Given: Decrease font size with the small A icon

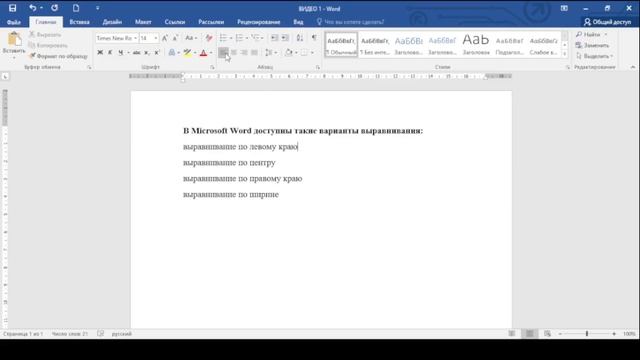Looking at the screenshot, I should pyautogui.click(x=175, y=38).
